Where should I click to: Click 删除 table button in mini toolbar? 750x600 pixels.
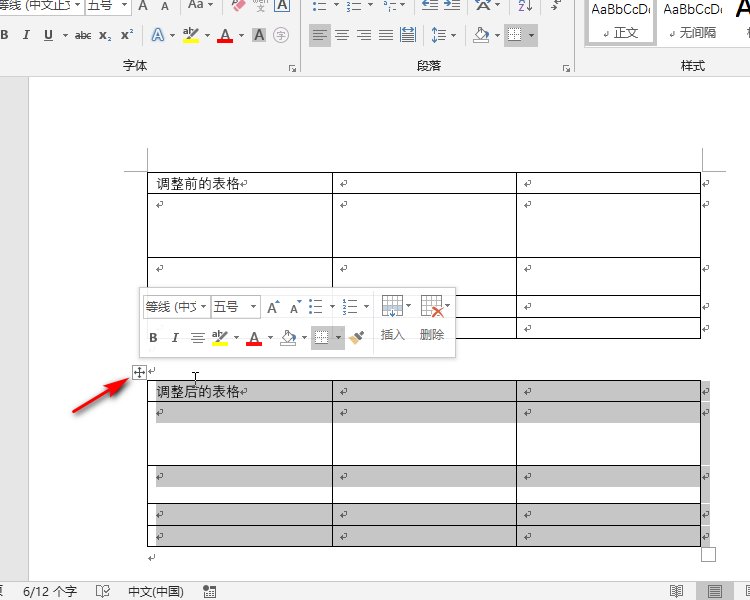point(432,318)
